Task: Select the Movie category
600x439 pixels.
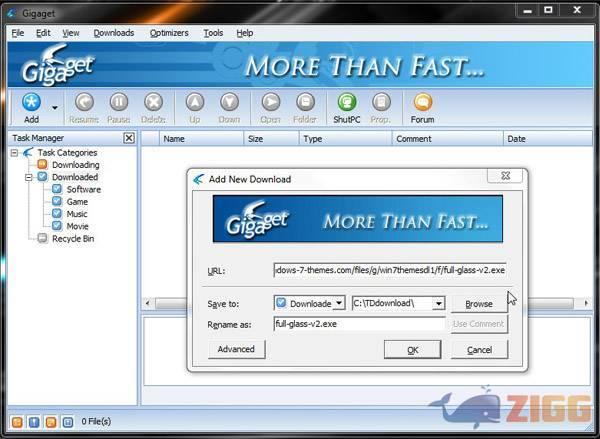Action: click(77, 226)
